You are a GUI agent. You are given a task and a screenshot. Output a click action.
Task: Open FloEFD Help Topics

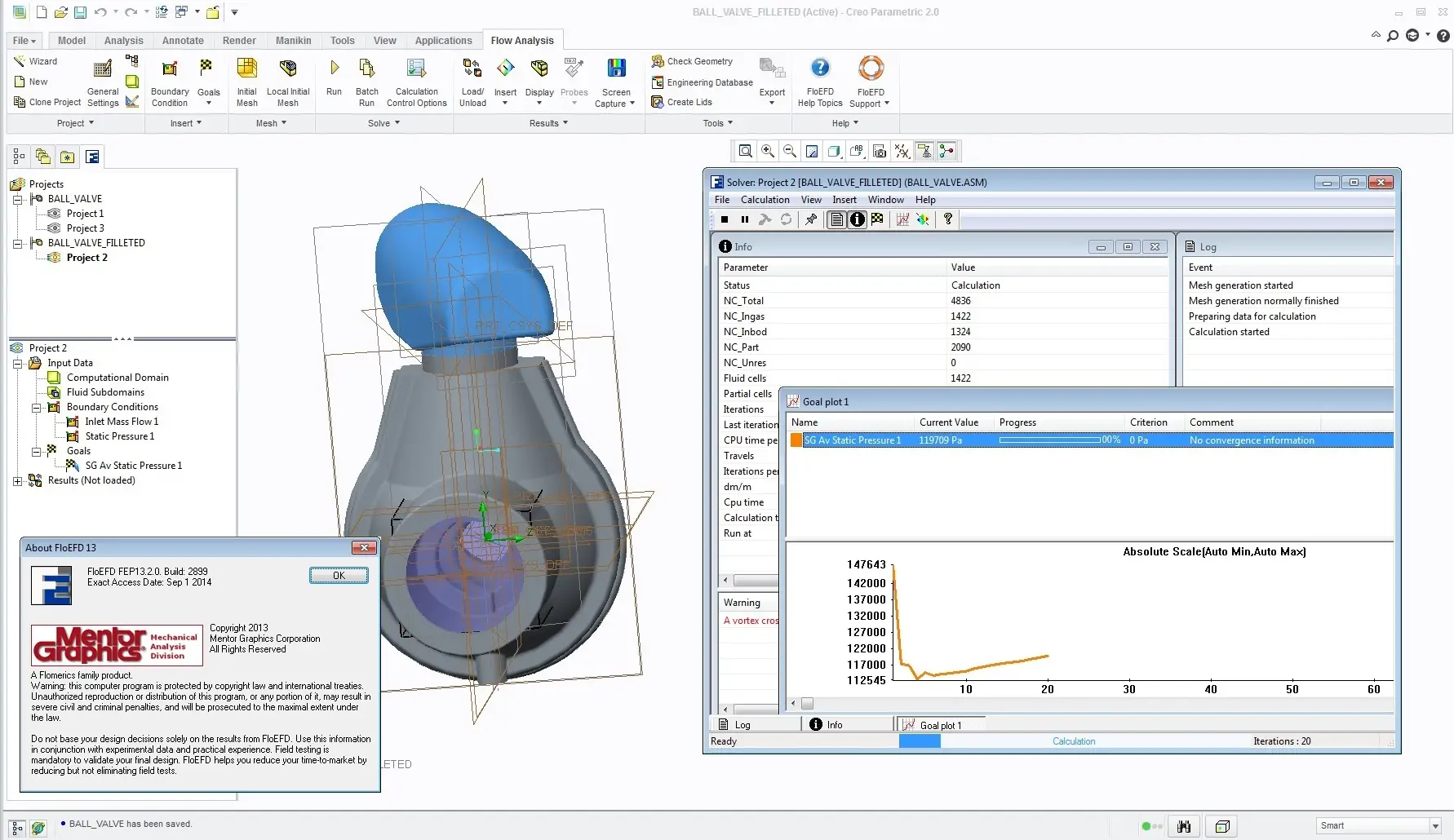tap(820, 82)
